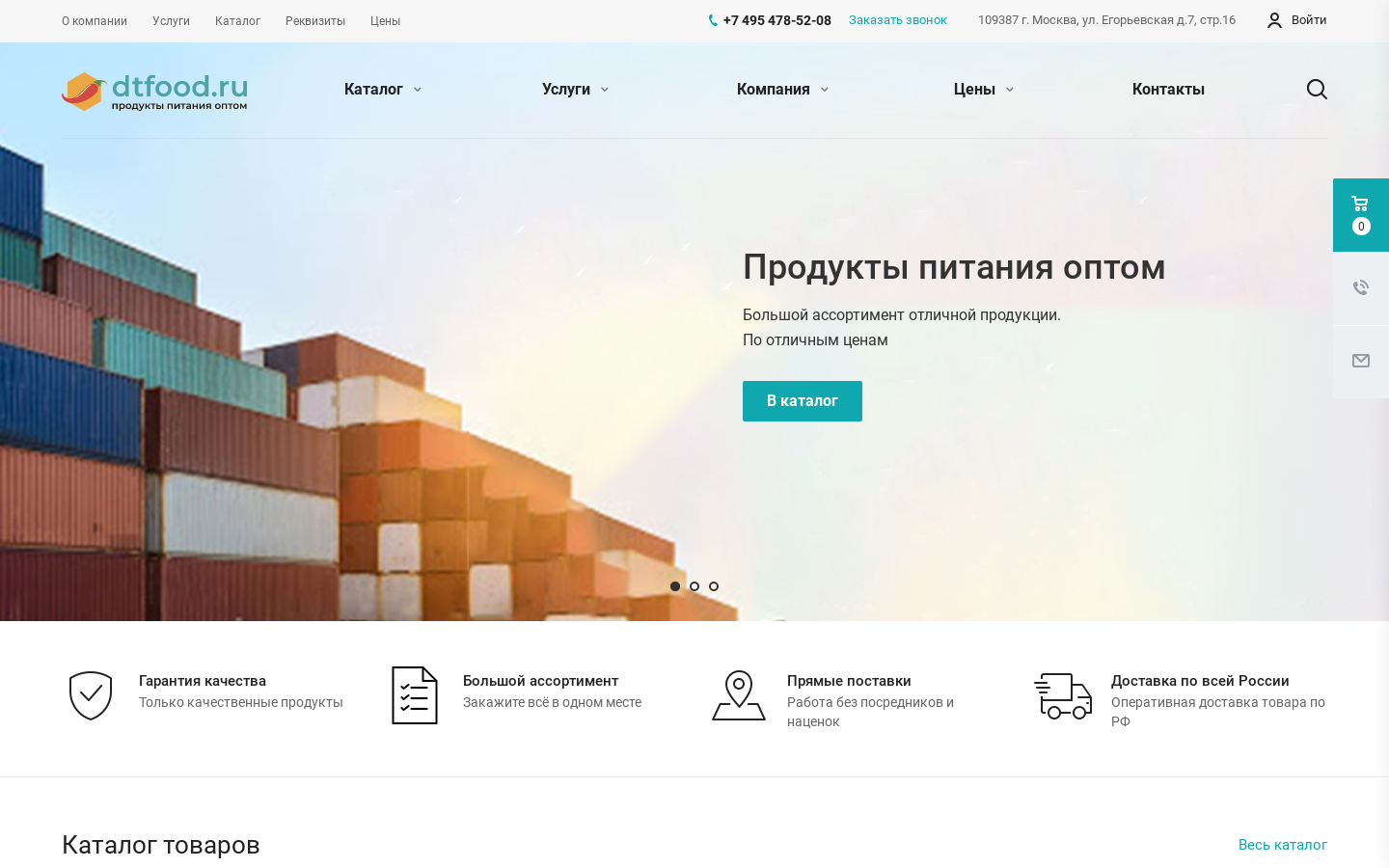Click the cart item count badge
1389x868 pixels.
click(x=1361, y=227)
